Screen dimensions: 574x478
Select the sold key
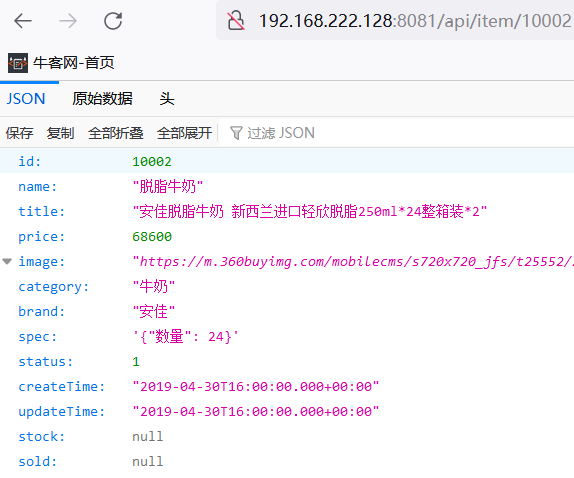38,462
